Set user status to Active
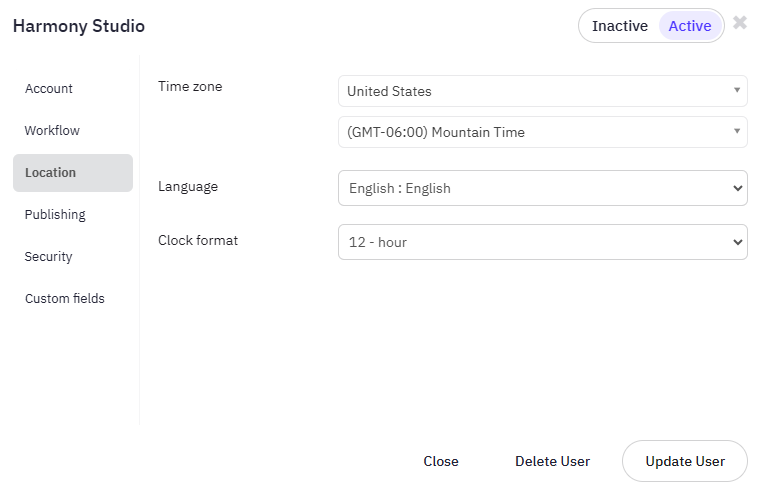This screenshot has height=494, width=760. (x=690, y=26)
